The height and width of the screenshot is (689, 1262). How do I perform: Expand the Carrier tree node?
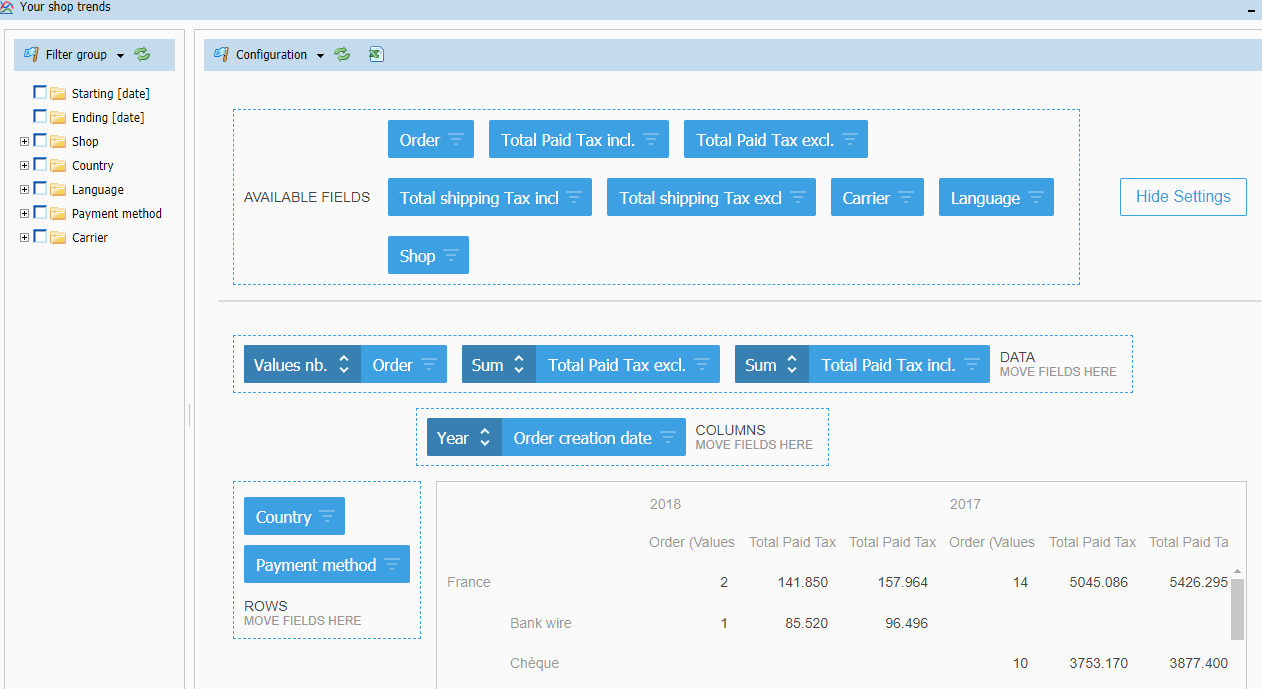coord(24,237)
